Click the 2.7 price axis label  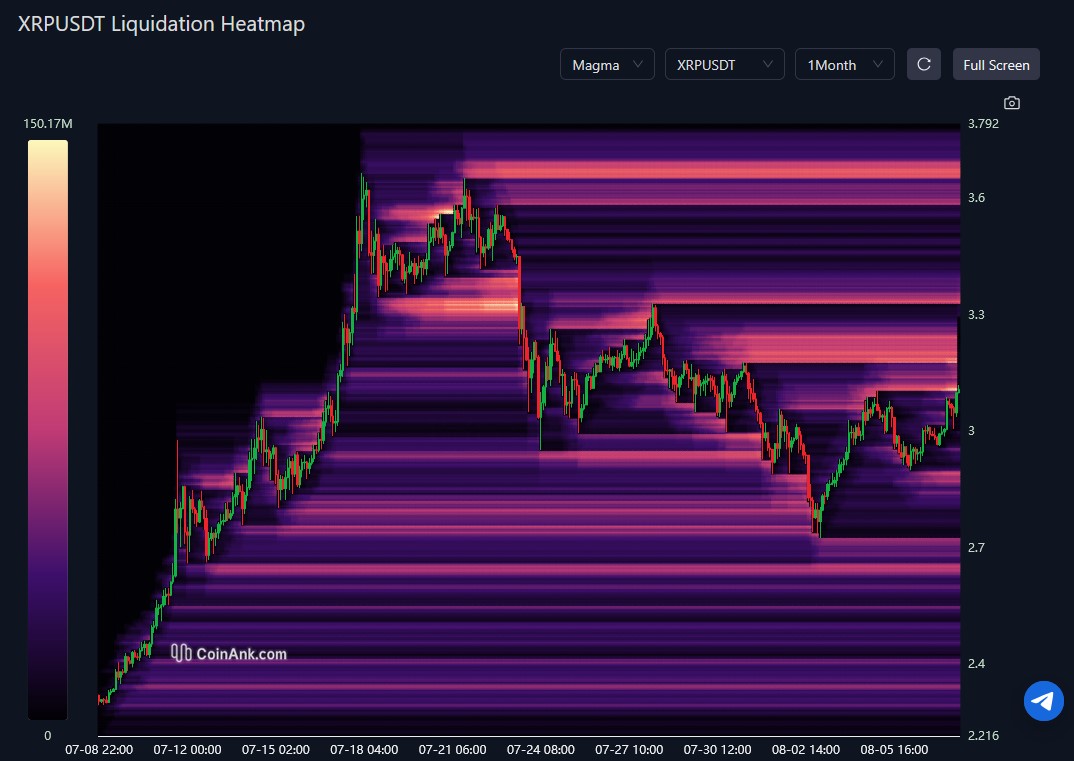[976, 547]
